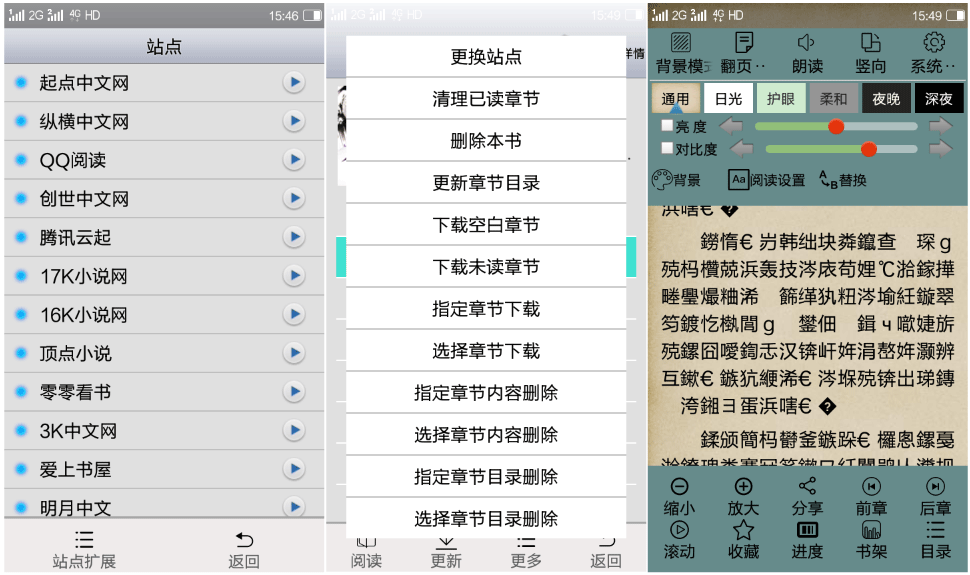Choose 下载未读章节 menu entry
The image size is (970, 575).
coord(486,267)
